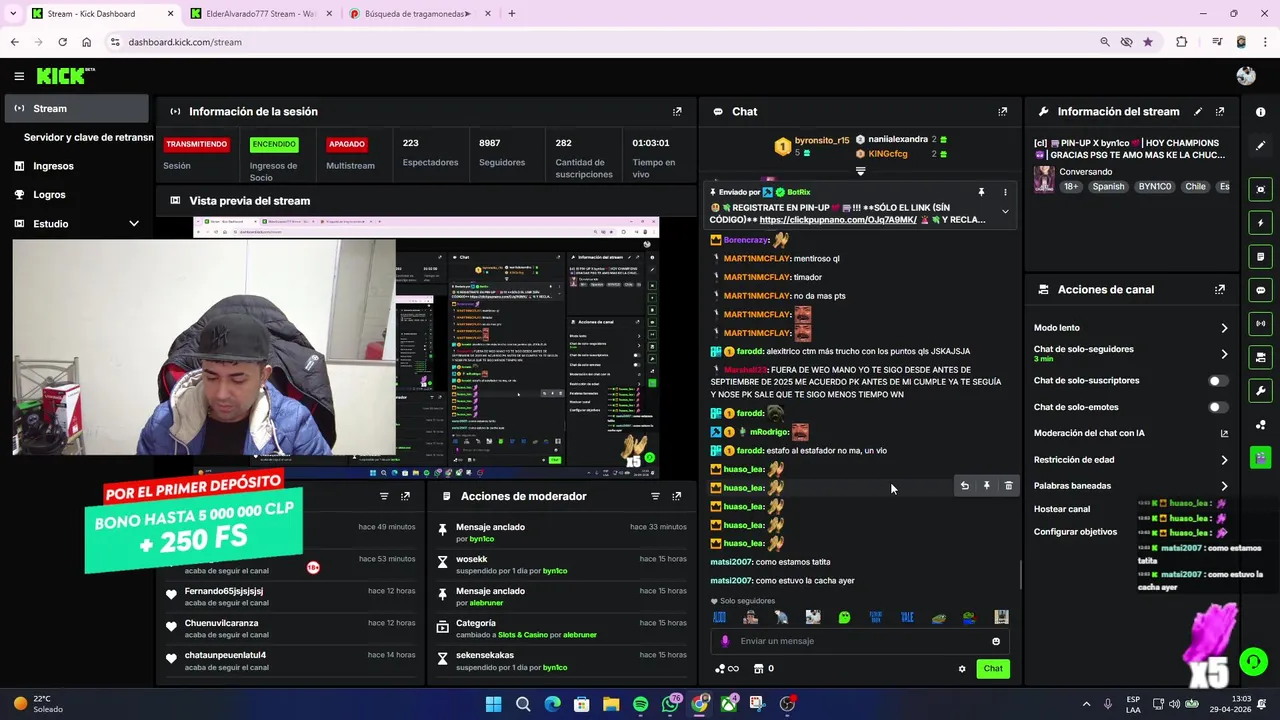Expand Palabras baneadas settings
This screenshot has height=720, width=1280.
click(x=1224, y=486)
